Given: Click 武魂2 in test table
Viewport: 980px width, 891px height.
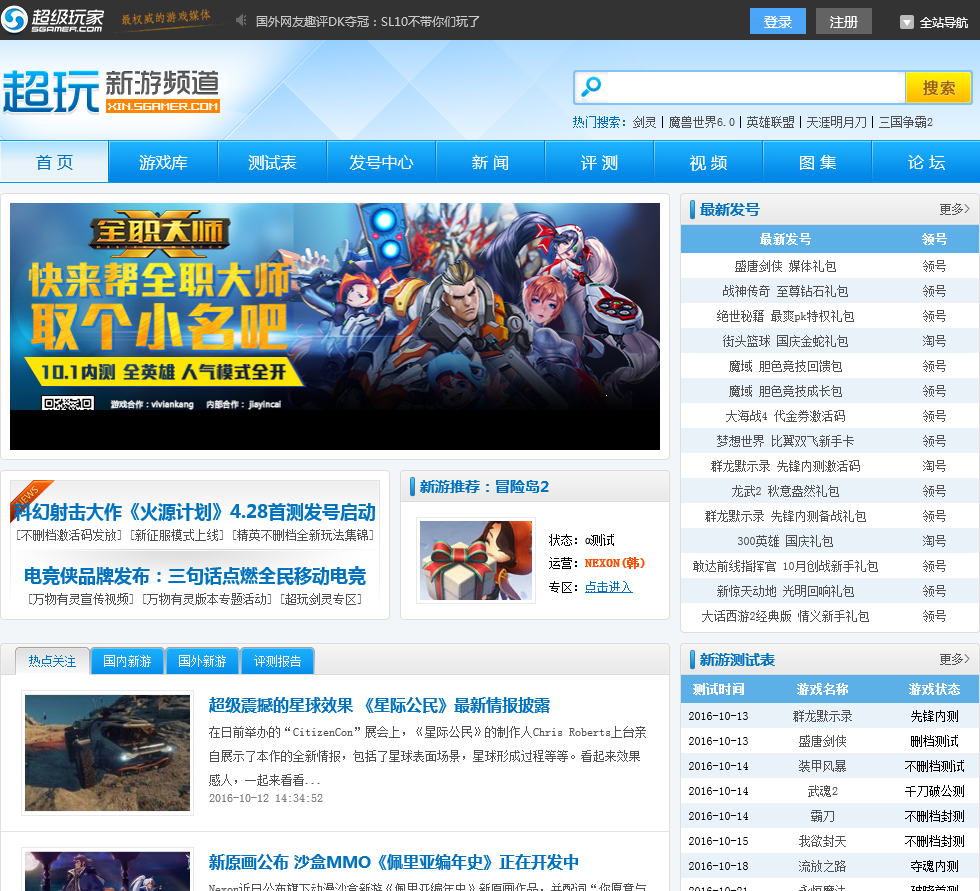Looking at the screenshot, I should [x=822, y=791].
